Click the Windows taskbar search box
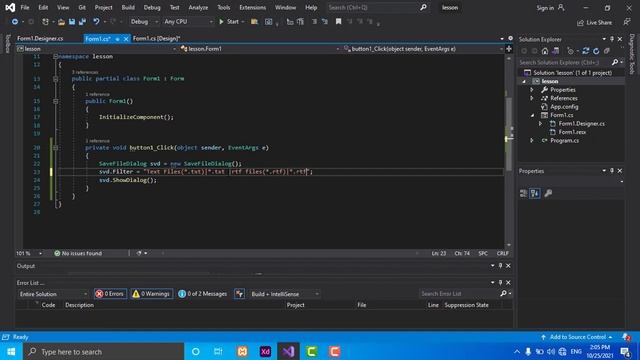Viewport: 640px width, 360px height. (x=104, y=351)
